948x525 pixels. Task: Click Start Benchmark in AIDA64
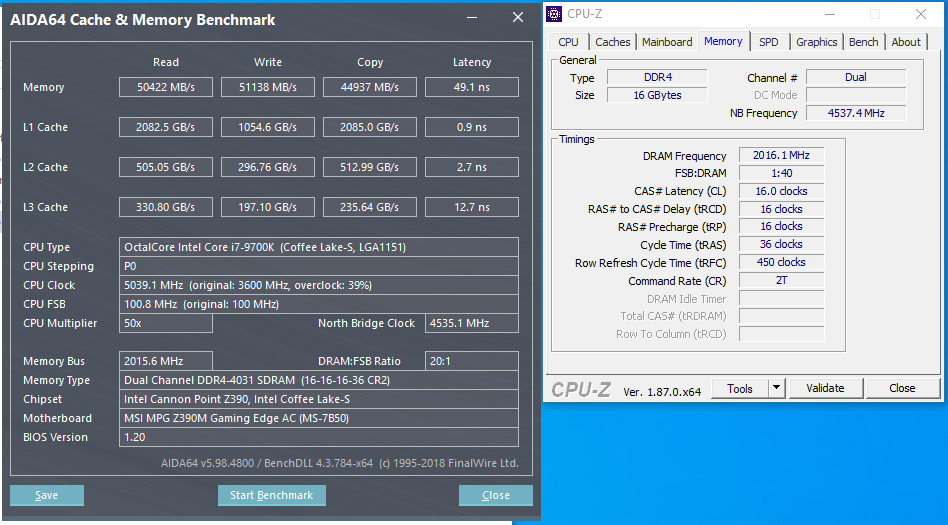tap(271, 495)
